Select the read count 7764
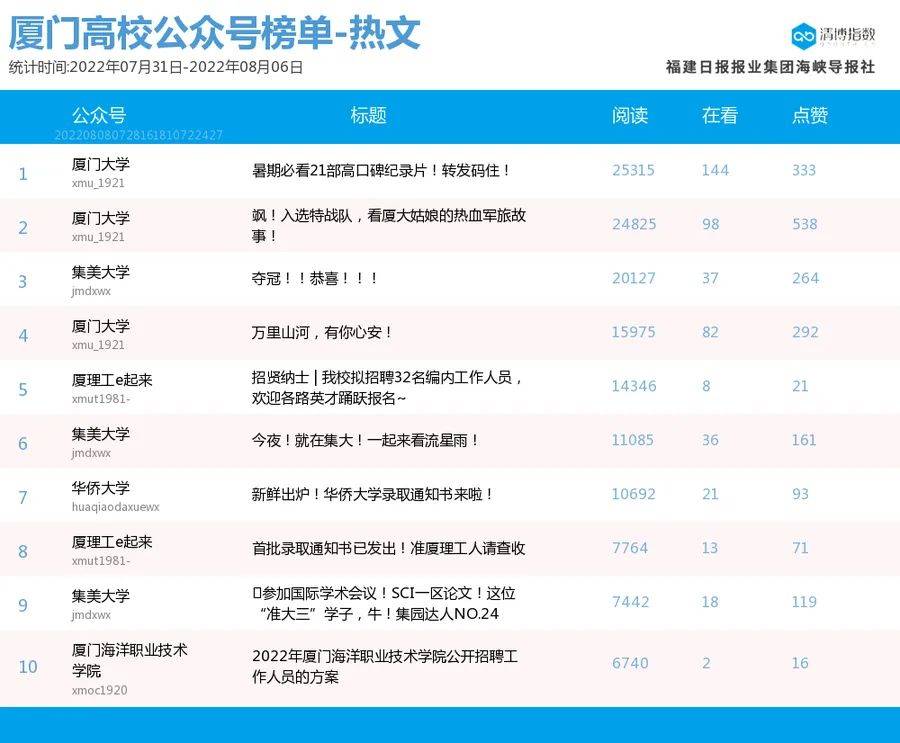The image size is (900, 743). 630,548
